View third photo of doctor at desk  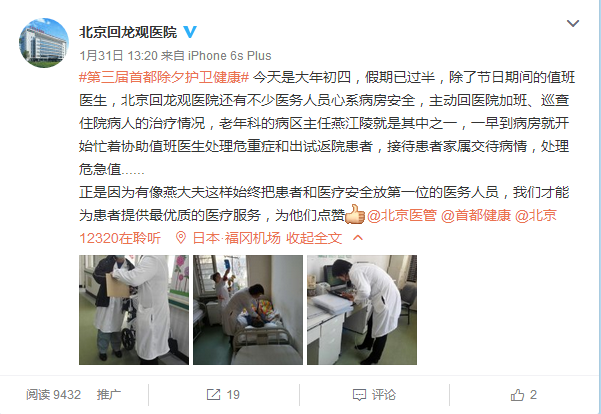(362, 310)
